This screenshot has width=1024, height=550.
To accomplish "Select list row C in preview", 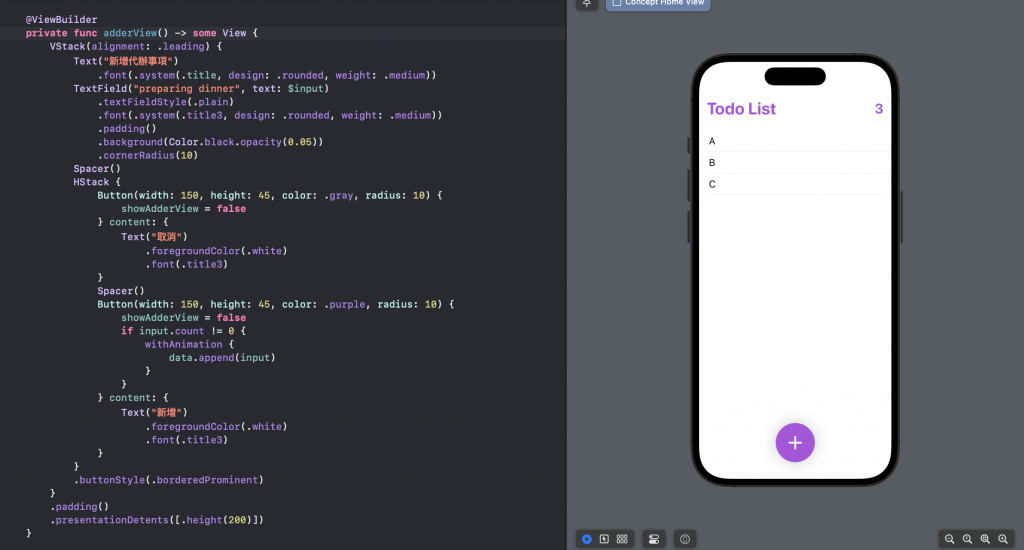I will point(795,184).
